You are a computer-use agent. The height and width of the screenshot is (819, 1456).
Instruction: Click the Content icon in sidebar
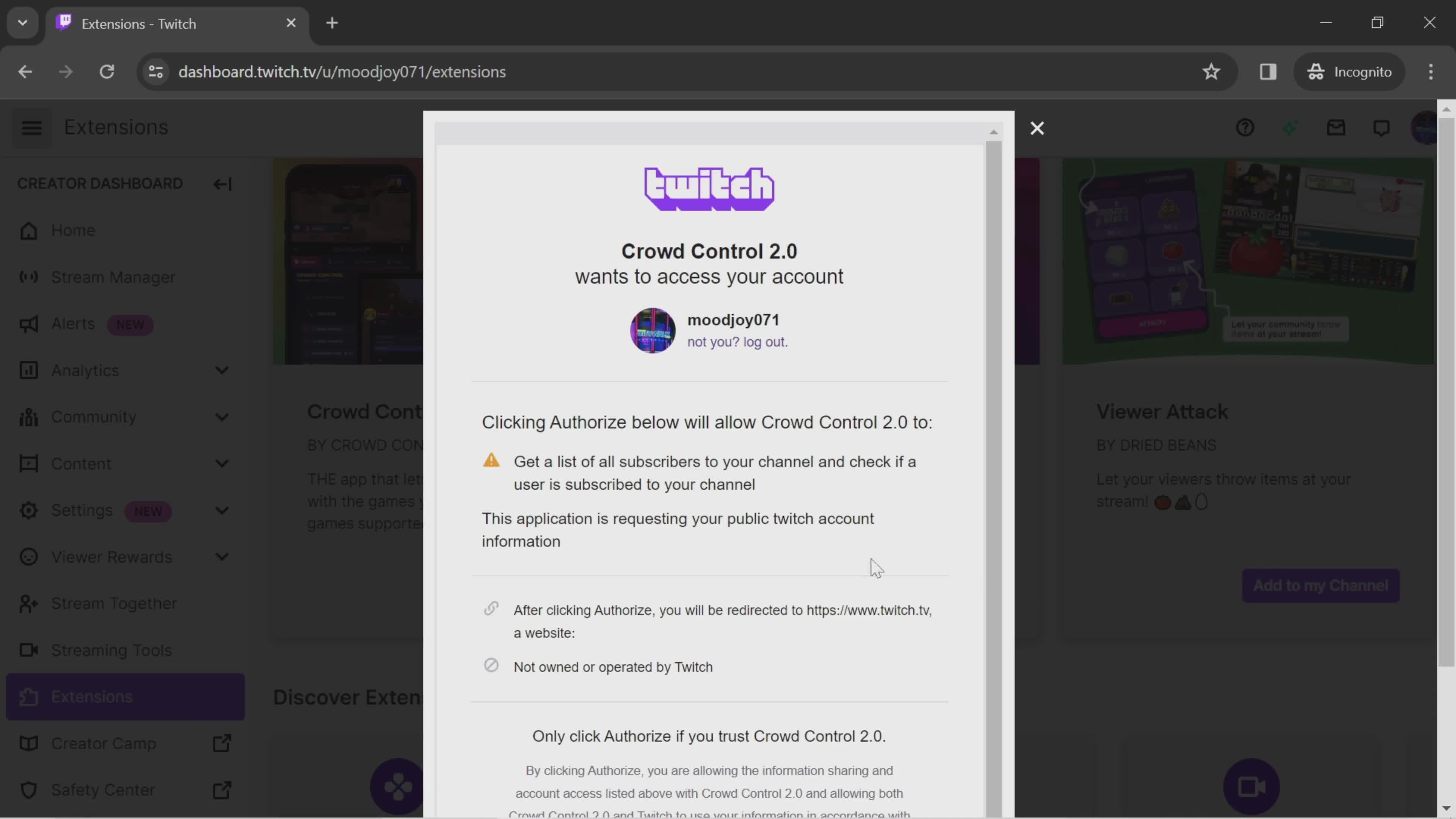point(28,463)
